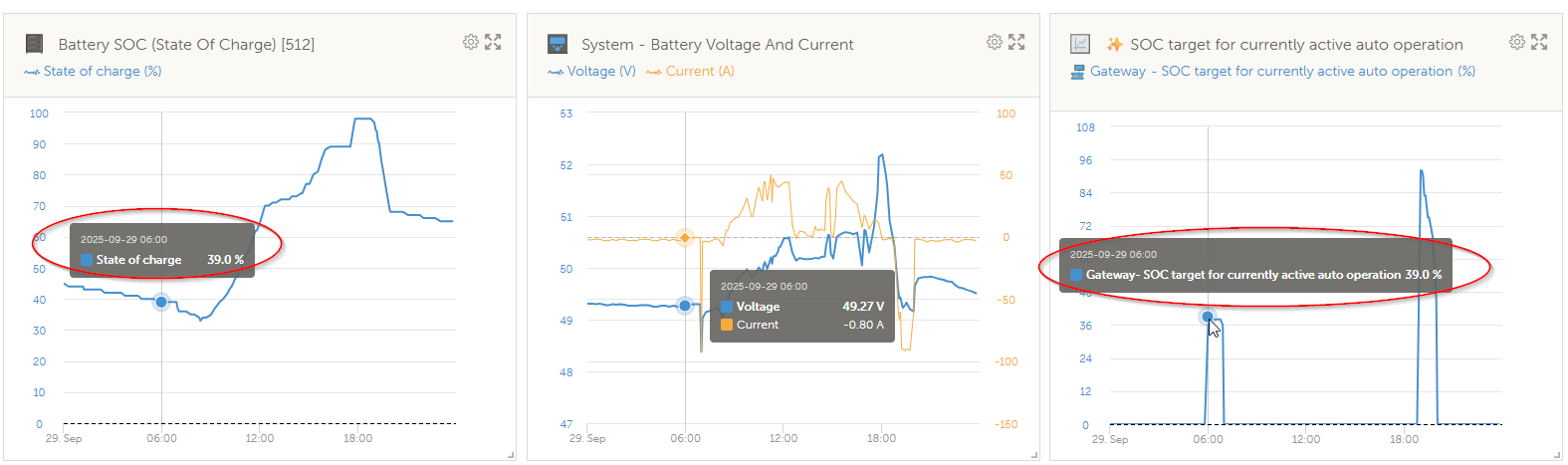Click resize handle of Battery Voltage And Current widget
Viewport: 1568px width, 465px height.
1033,455
